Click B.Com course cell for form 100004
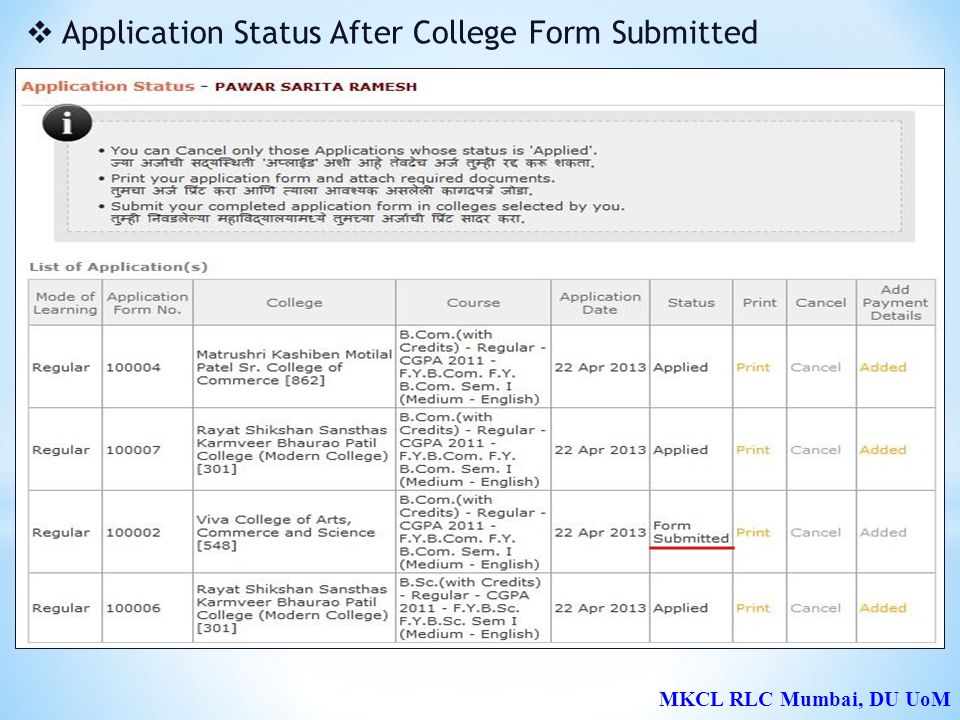The height and width of the screenshot is (720, 960). tap(473, 367)
